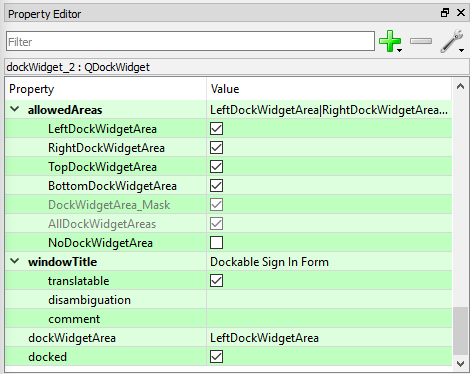The width and height of the screenshot is (470, 374).
Task: Close the Property Editor panel
Action: (461, 13)
